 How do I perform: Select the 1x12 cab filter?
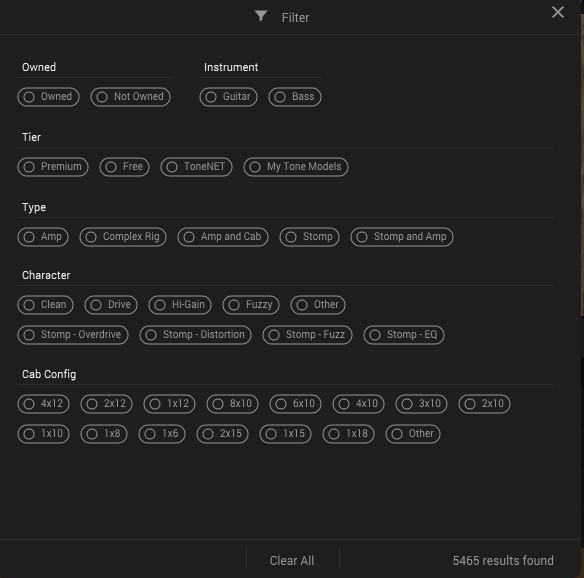pos(169,404)
